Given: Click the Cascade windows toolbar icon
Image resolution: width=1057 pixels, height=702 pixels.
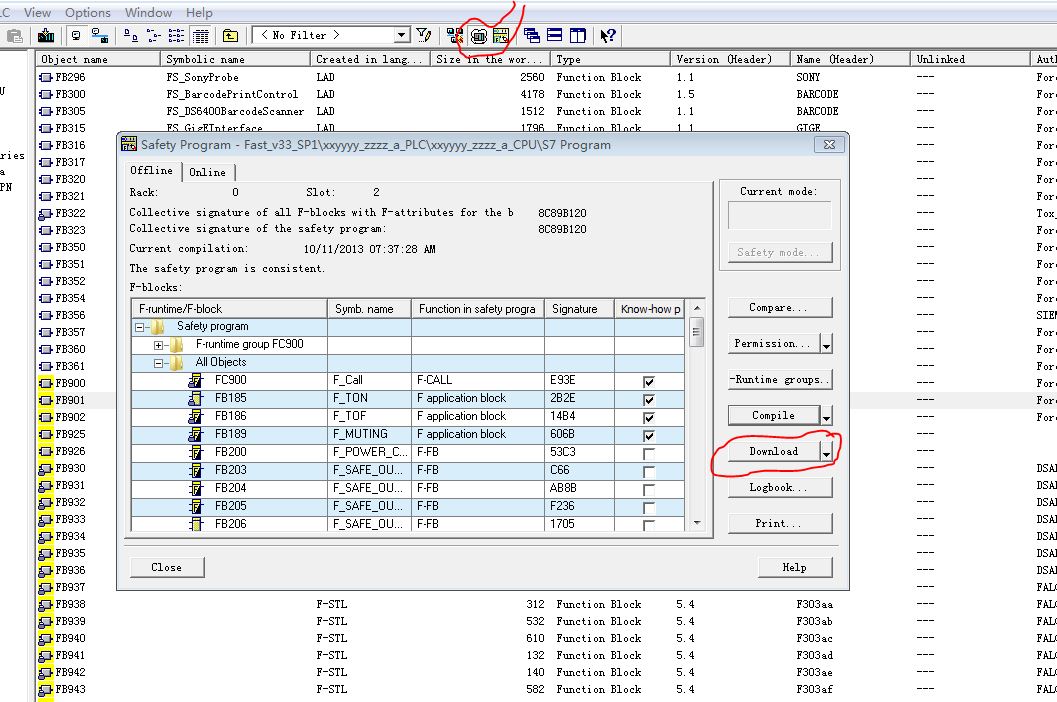Looking at the screenshot, I should pos(532,36).
